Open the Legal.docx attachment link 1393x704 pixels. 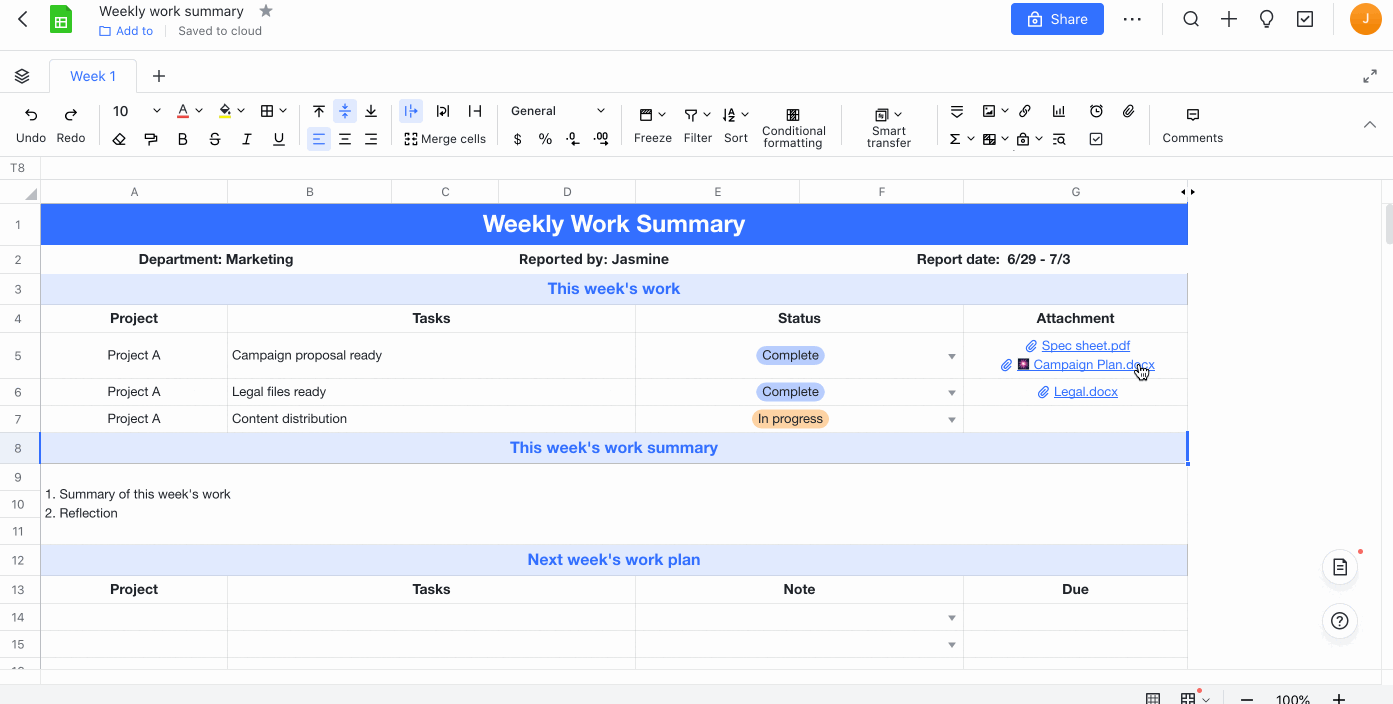1085,392
